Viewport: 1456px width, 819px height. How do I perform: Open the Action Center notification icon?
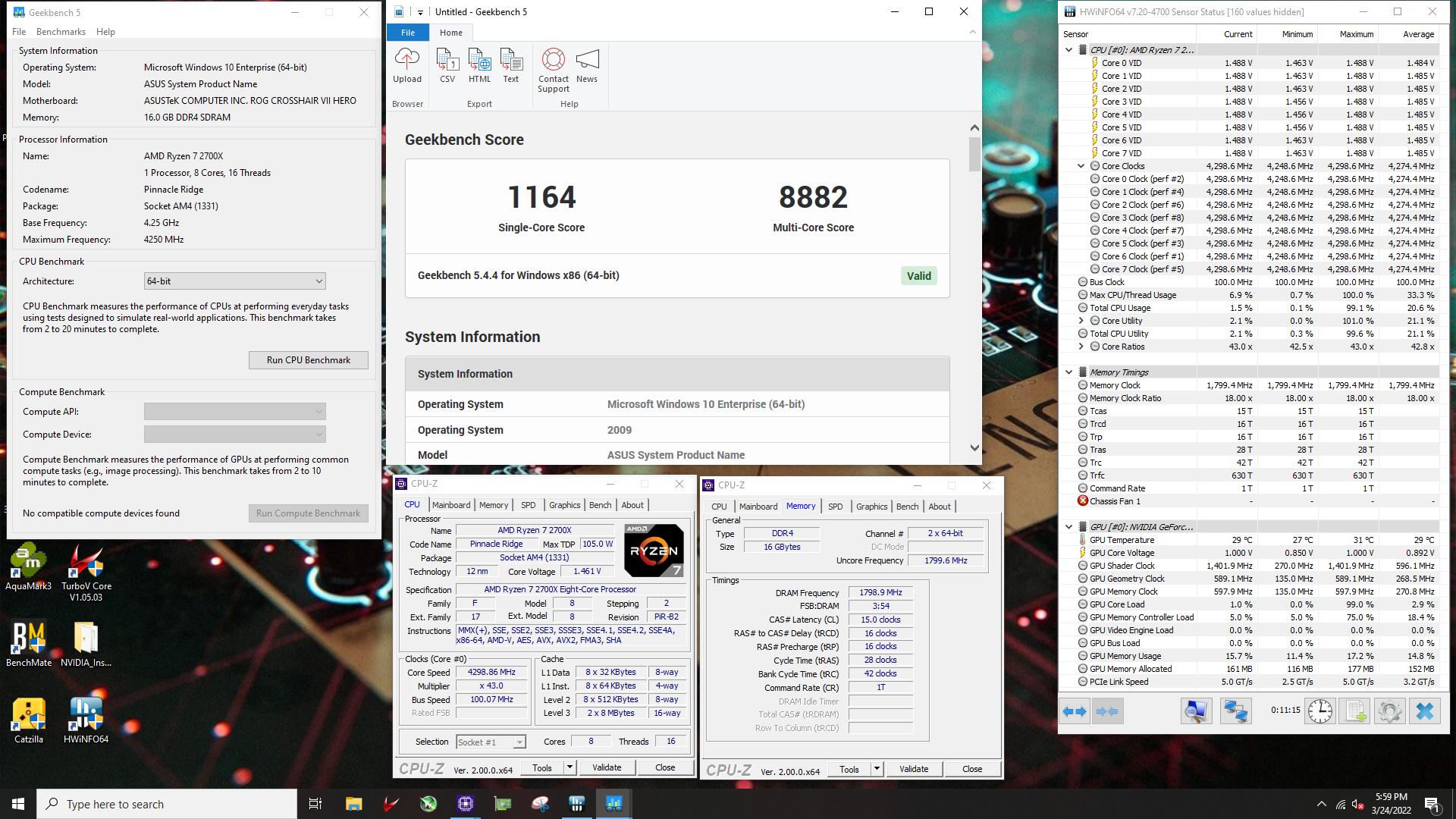(1432, 805)
